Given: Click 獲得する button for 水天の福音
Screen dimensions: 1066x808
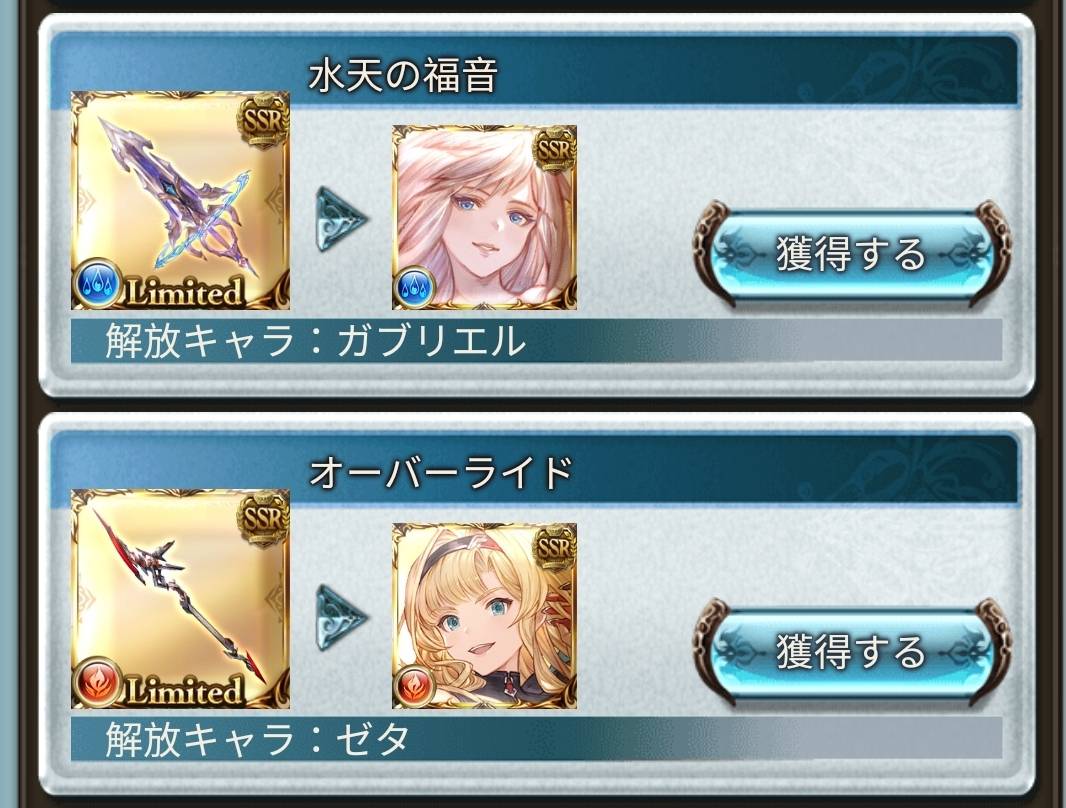Looking at the screenshot, I should tap(851, 253).
